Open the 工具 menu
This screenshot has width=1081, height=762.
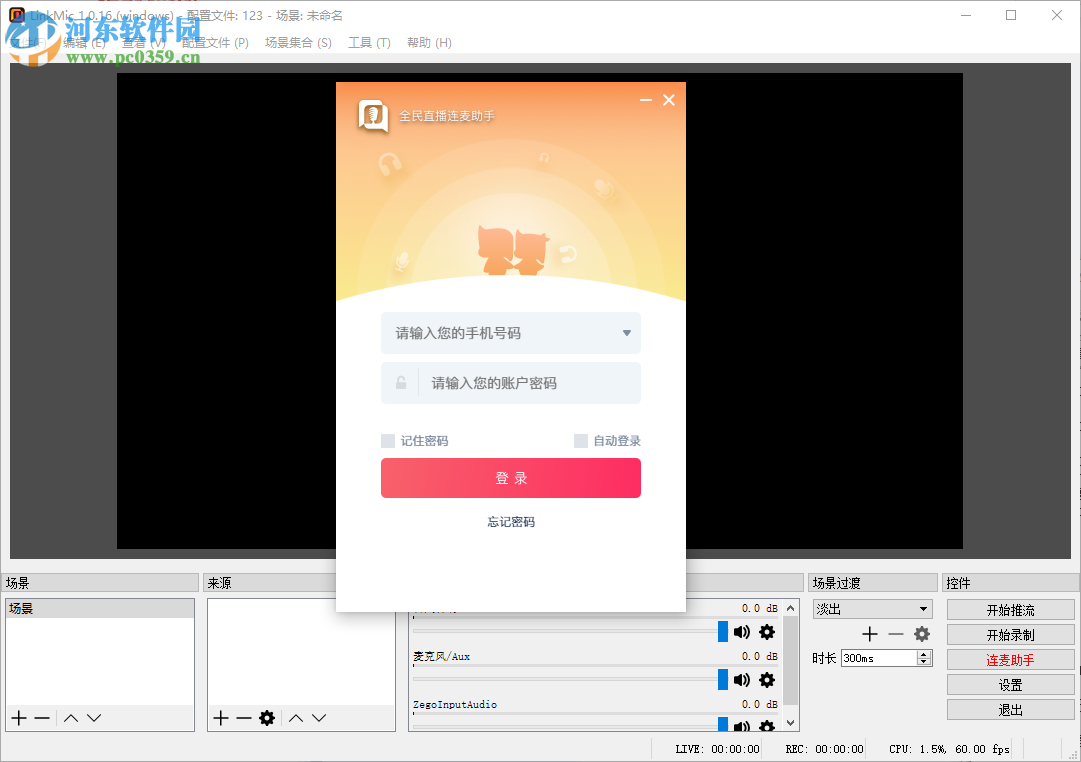click(x=369, y=42)
